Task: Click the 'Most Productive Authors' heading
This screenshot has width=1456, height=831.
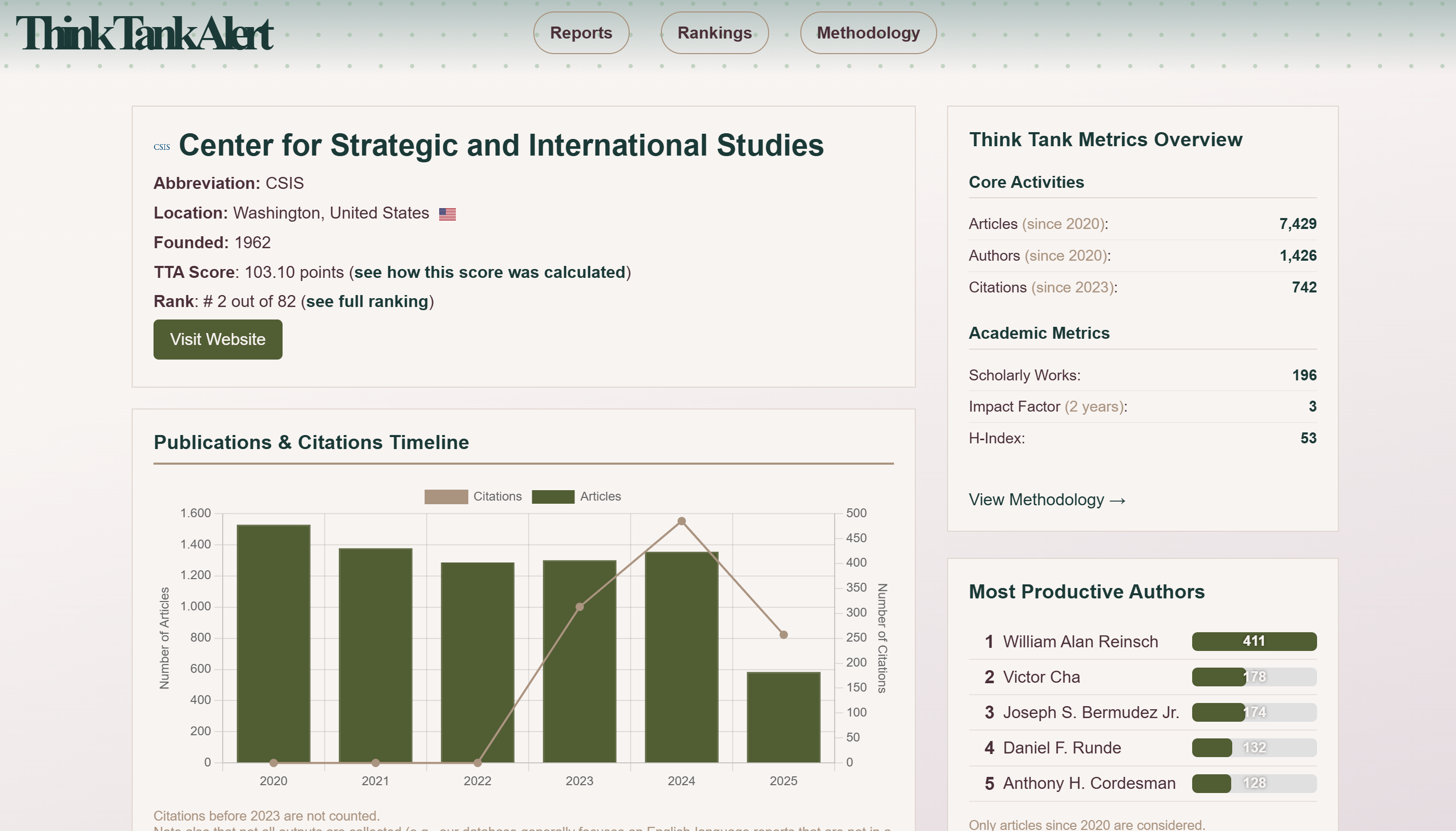Action: (x=1087, y=591)
